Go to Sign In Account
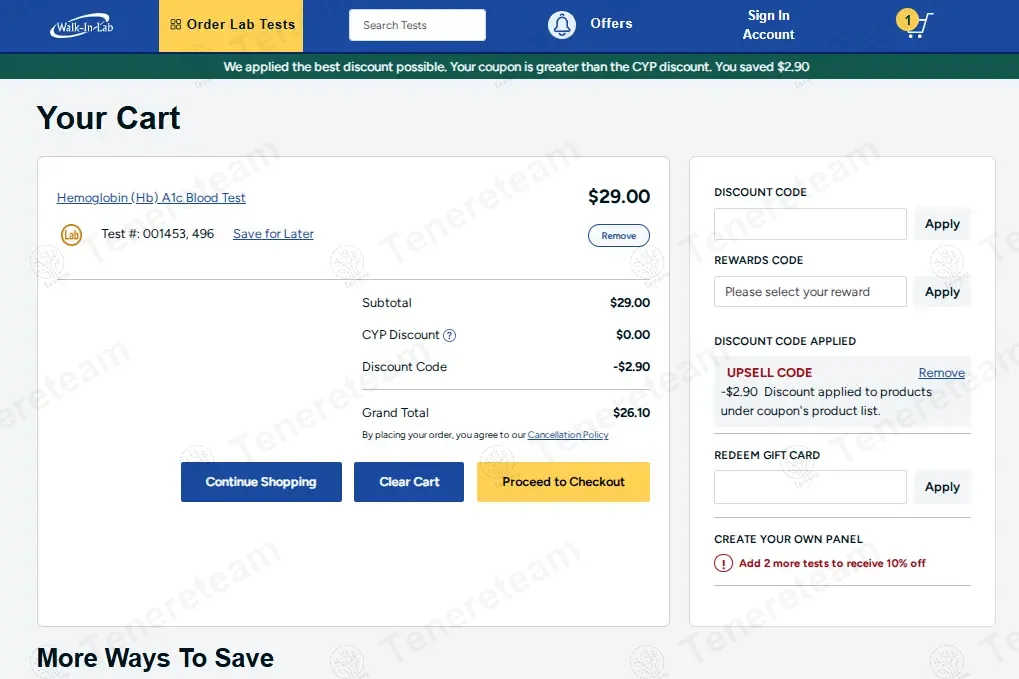Viewport: 1019px width, 679px height. (768, 25)
